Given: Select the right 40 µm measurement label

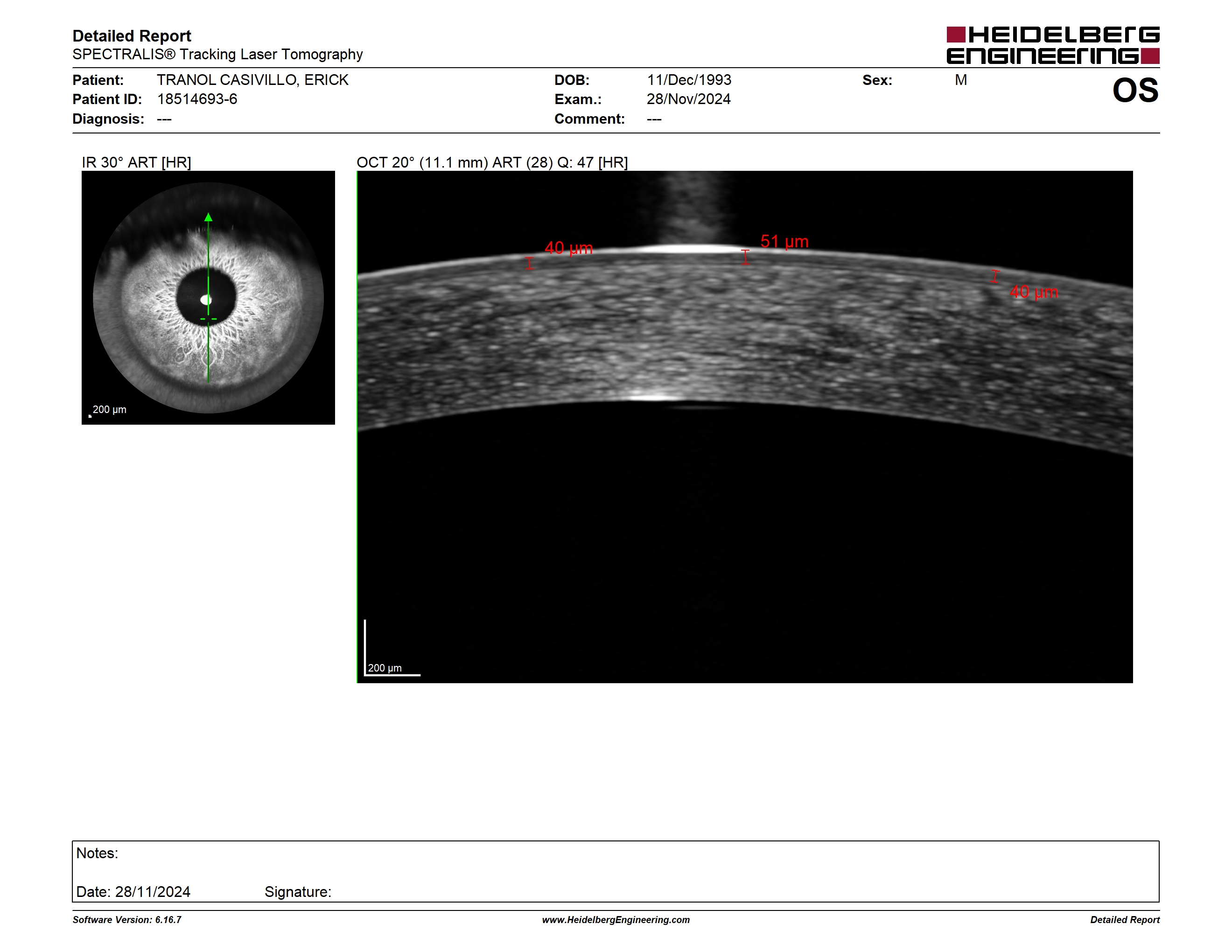Looking at the screenshot, I should pos(1034,292).
